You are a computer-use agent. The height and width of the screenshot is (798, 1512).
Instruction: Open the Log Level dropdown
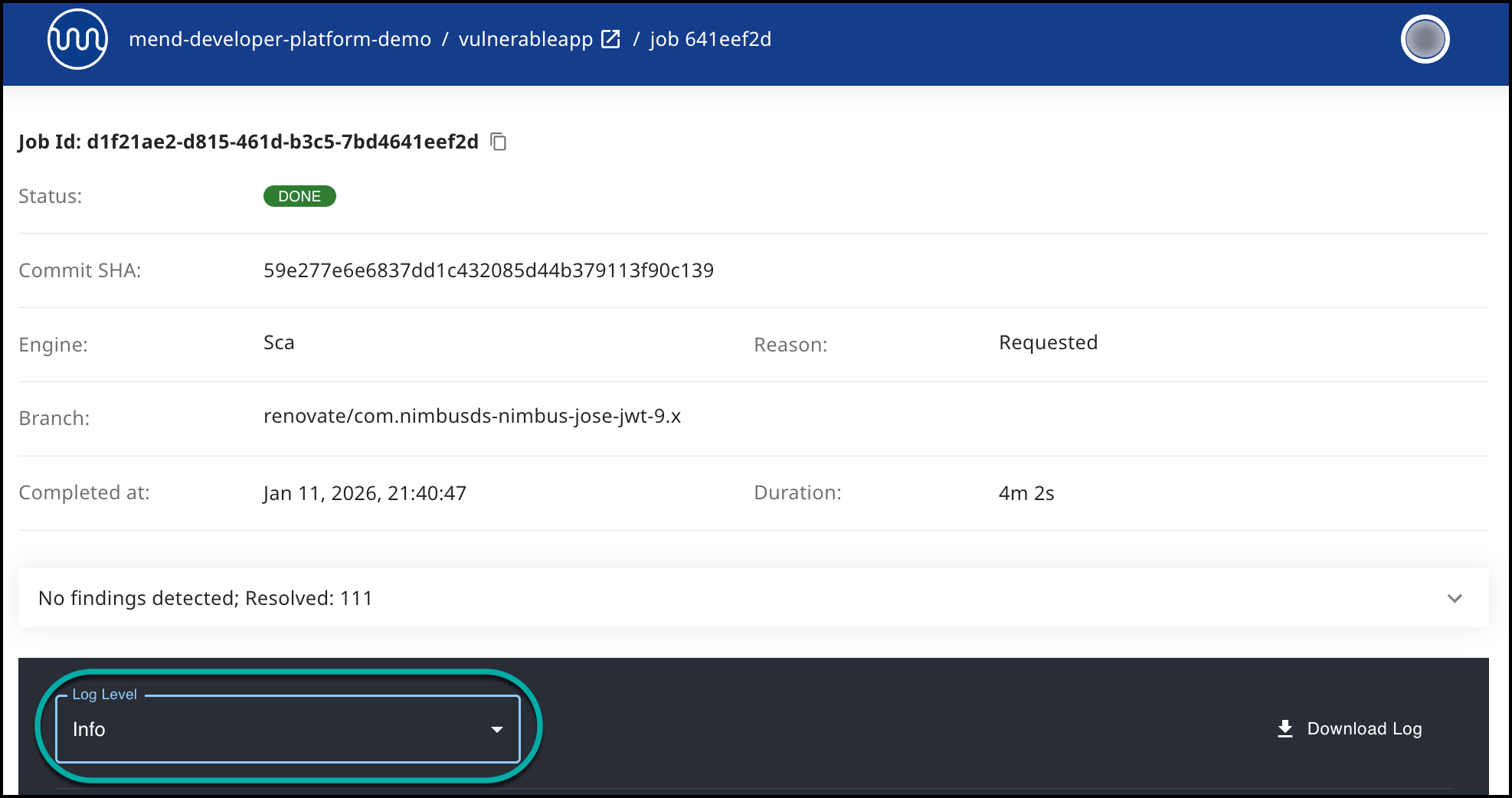tap(288, 728)
